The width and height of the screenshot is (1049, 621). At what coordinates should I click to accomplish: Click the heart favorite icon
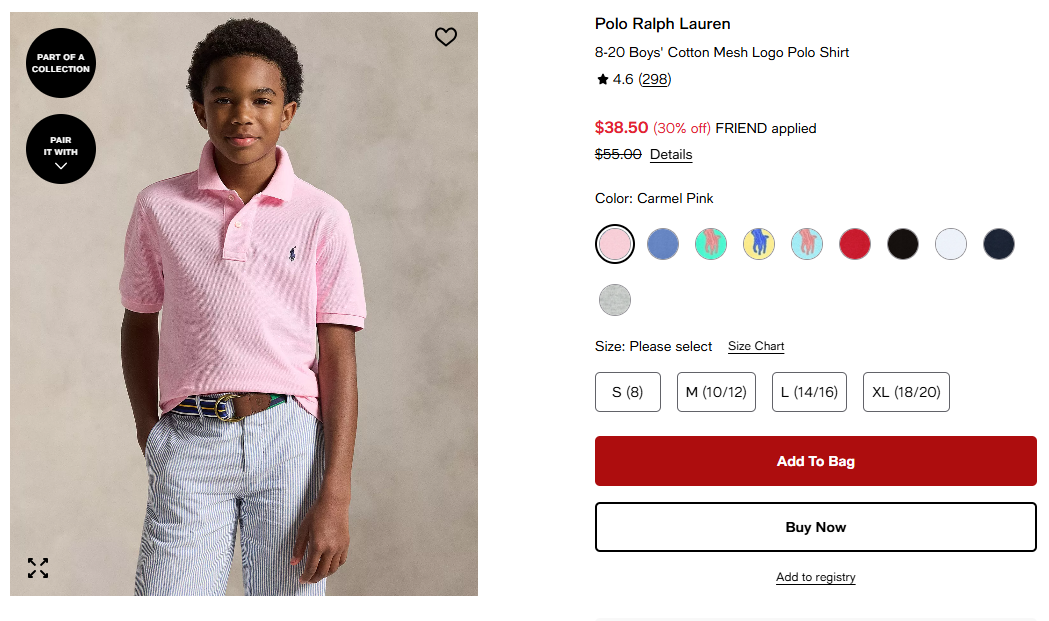tap(446, 37)
